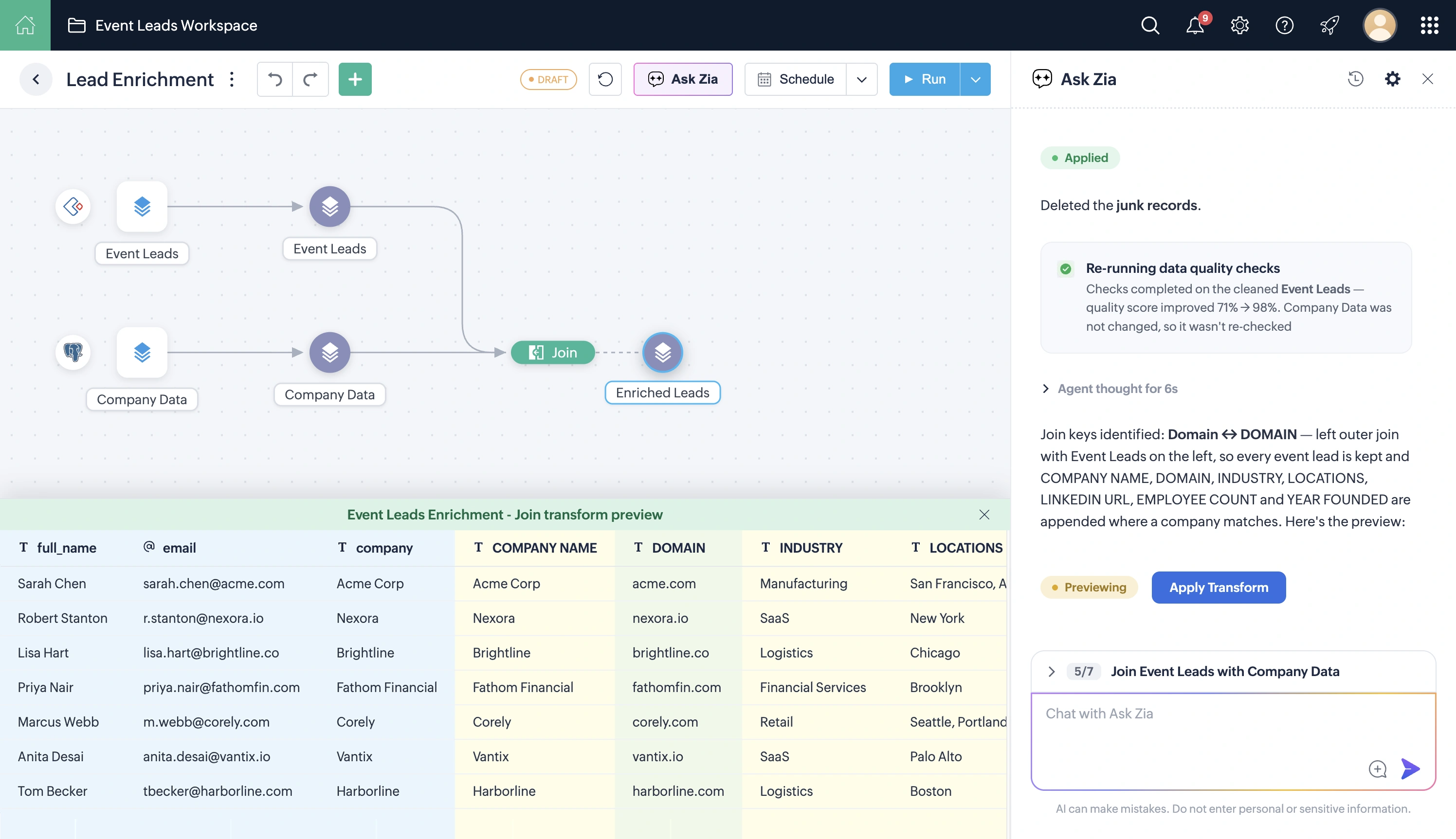Open the Run options dropdown arrow
This screenshot has width=1456, height=839.
pos(975,79)
